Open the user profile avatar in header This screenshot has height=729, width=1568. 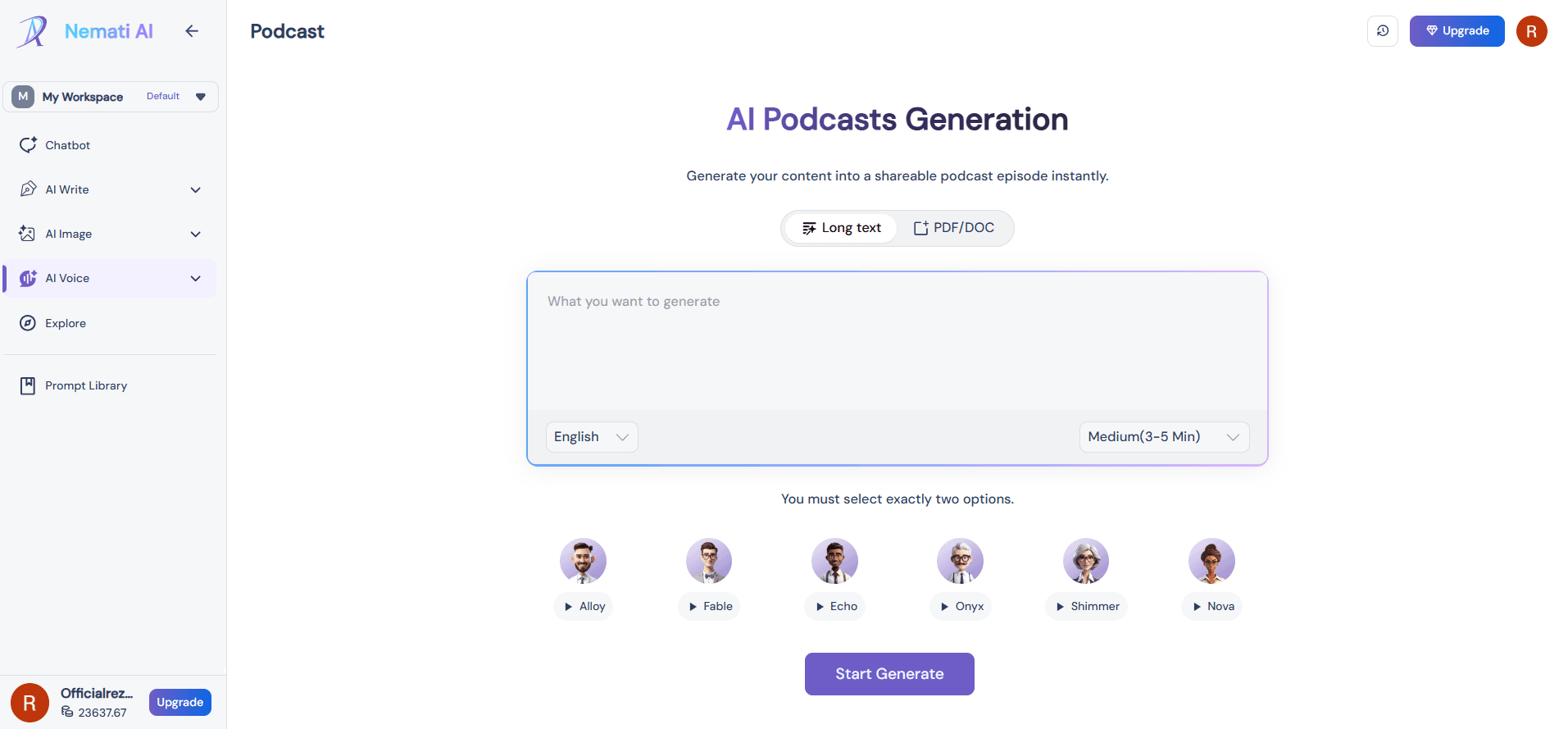(x=1531, y=31)
